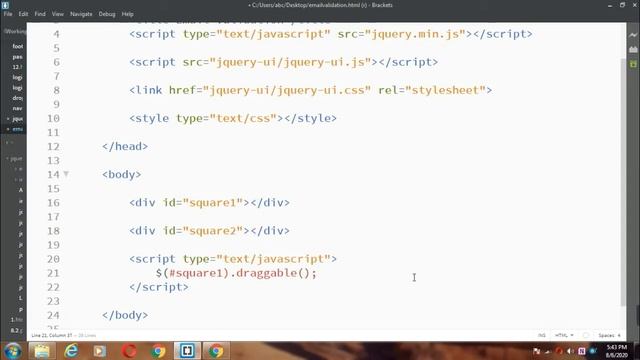Click the green extension icon in right toolbar

(x=633, y=64)
